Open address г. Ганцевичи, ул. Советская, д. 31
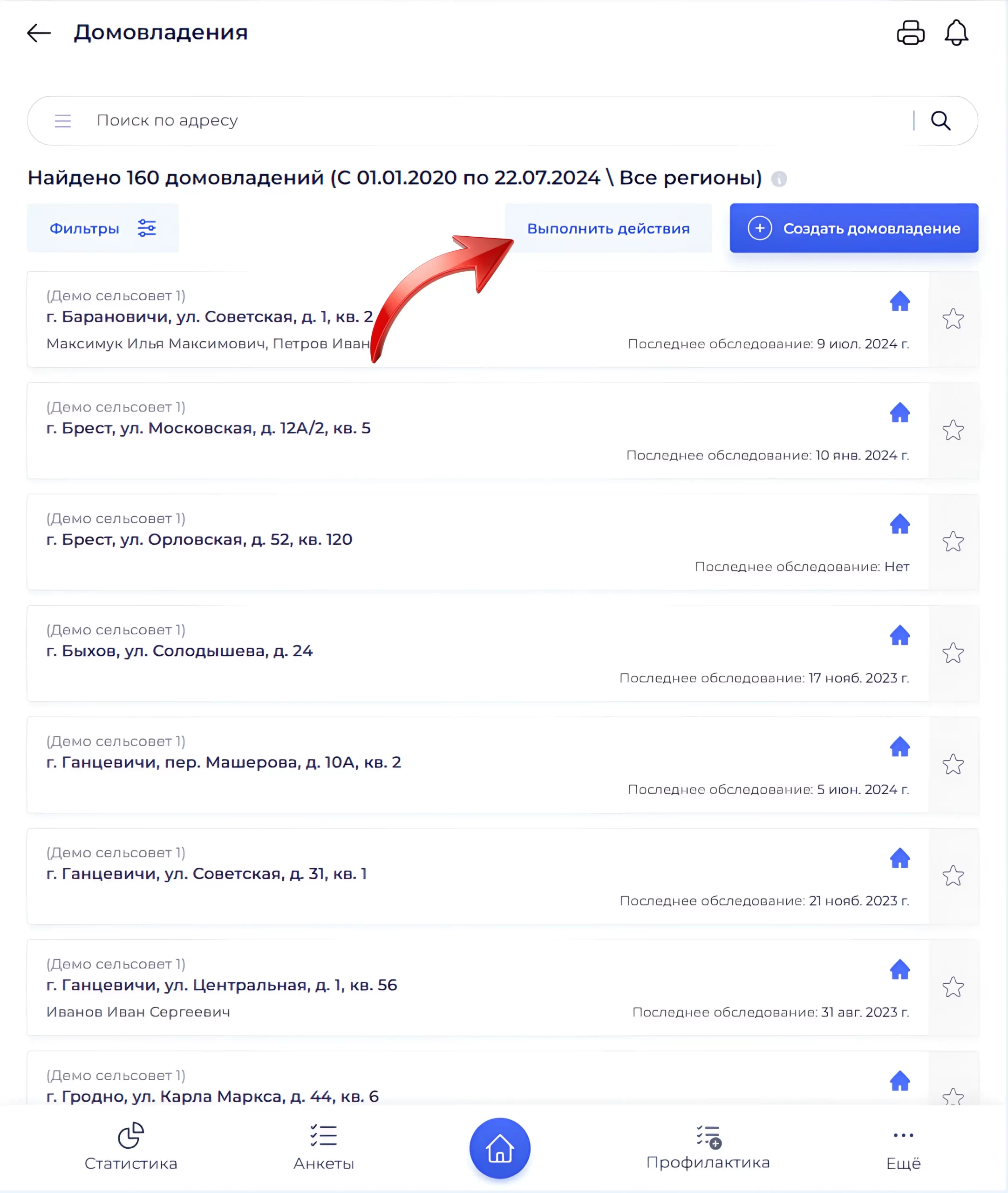Image resolution: width=1008 pixels, height=1193 pixels. pos(206,874)
